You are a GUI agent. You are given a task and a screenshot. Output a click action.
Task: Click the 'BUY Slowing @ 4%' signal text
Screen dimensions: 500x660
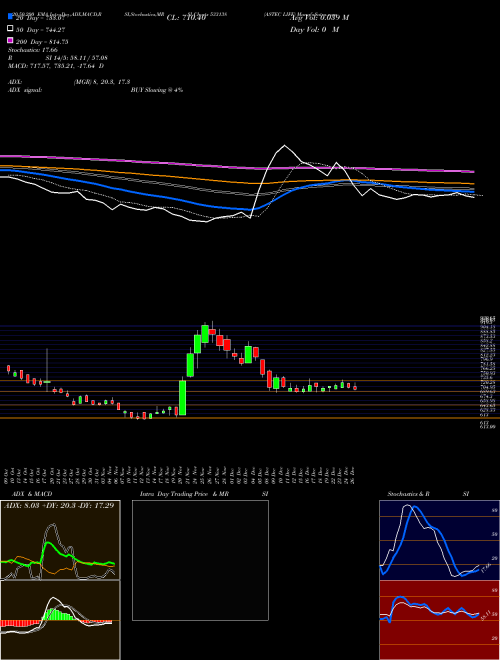click(x=157, y=90)
